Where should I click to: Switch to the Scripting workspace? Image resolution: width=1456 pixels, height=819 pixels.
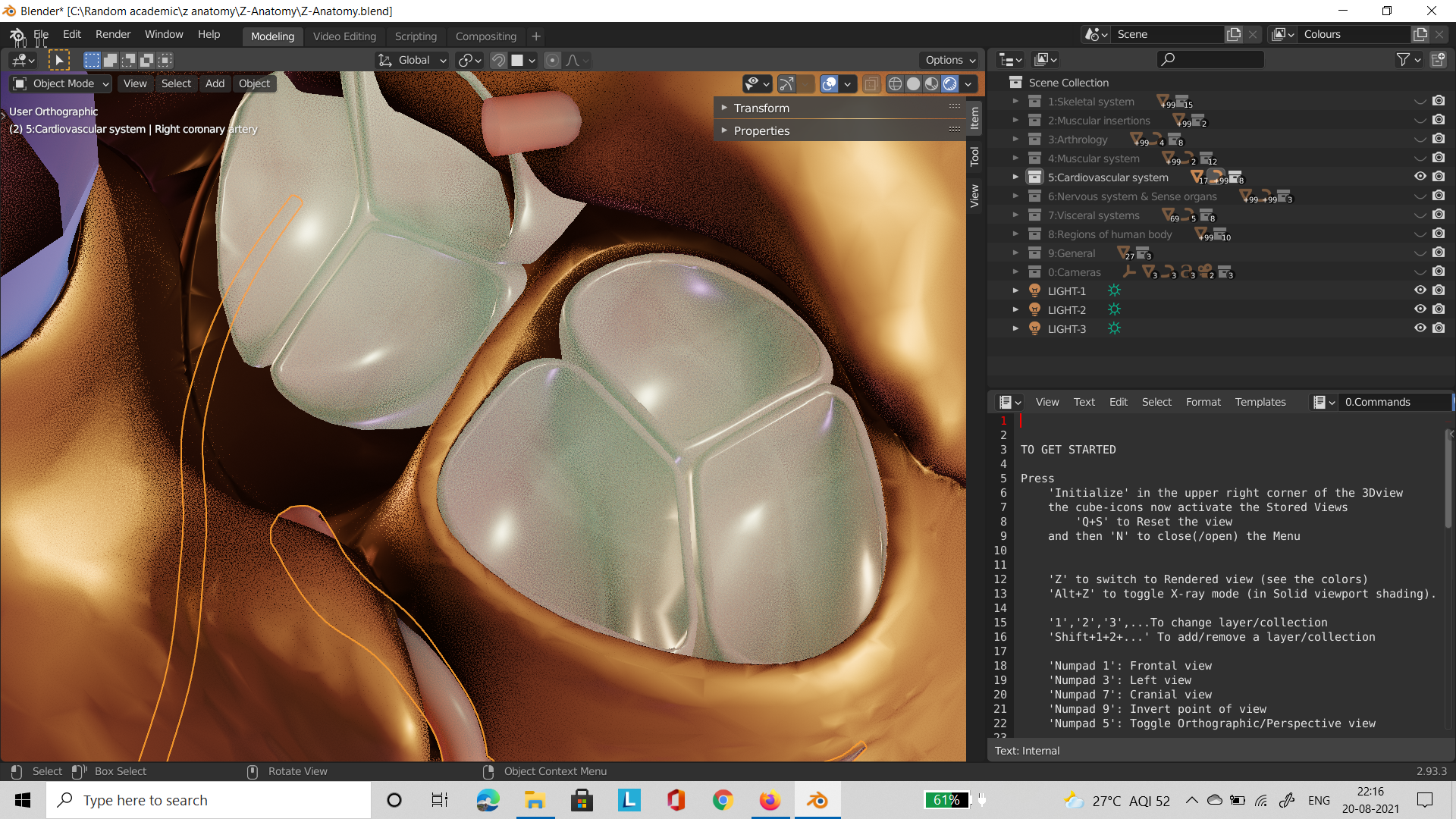tap(416, 36)
